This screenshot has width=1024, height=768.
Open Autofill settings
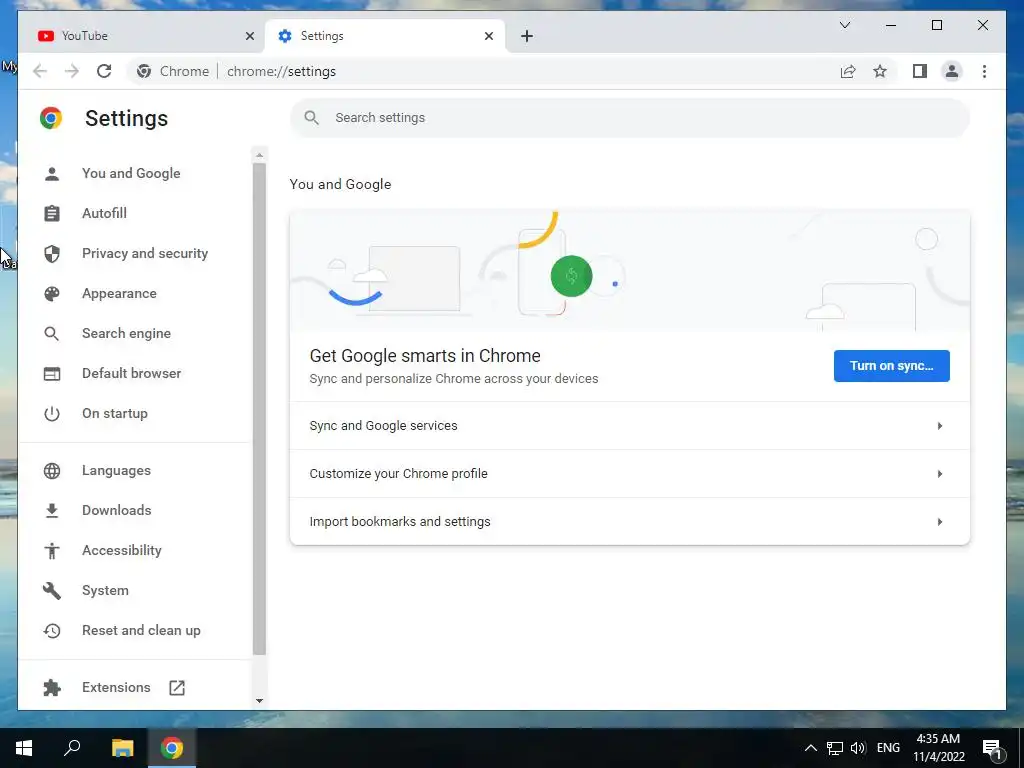tap(104, 214)
